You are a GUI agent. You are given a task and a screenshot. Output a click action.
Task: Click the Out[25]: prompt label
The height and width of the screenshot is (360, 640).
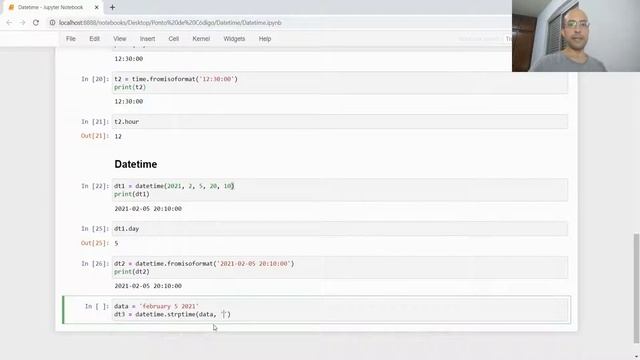click(95, 243)
